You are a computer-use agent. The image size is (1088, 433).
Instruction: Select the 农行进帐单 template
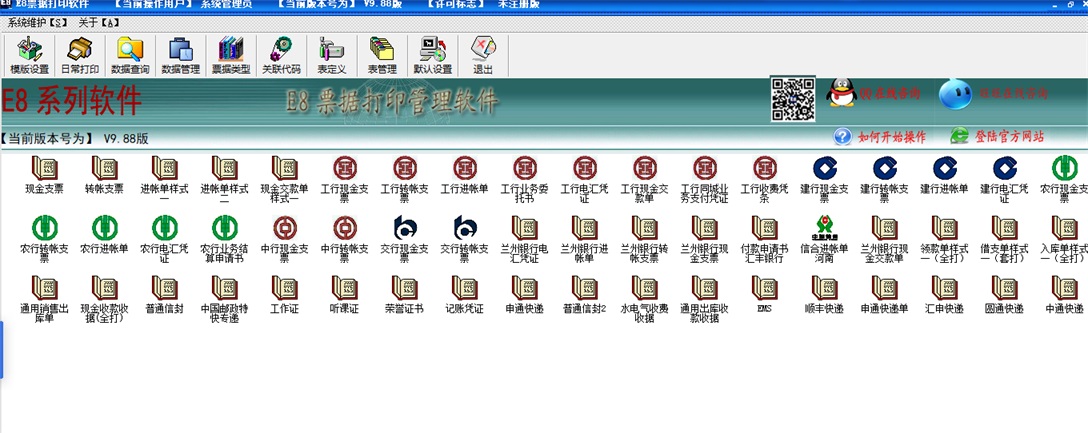coord(104,235)
